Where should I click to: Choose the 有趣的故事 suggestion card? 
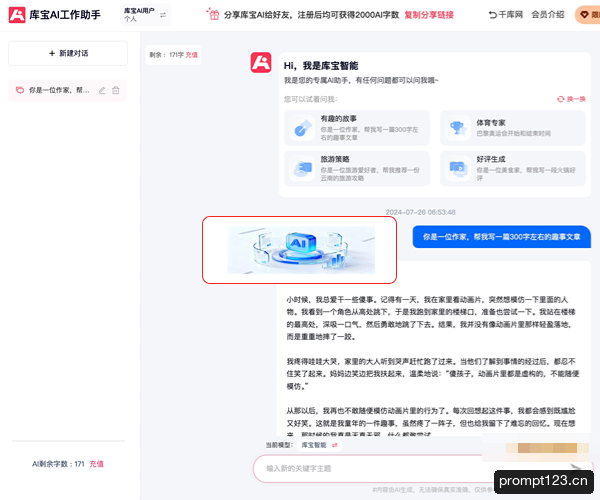click(357, 128)
